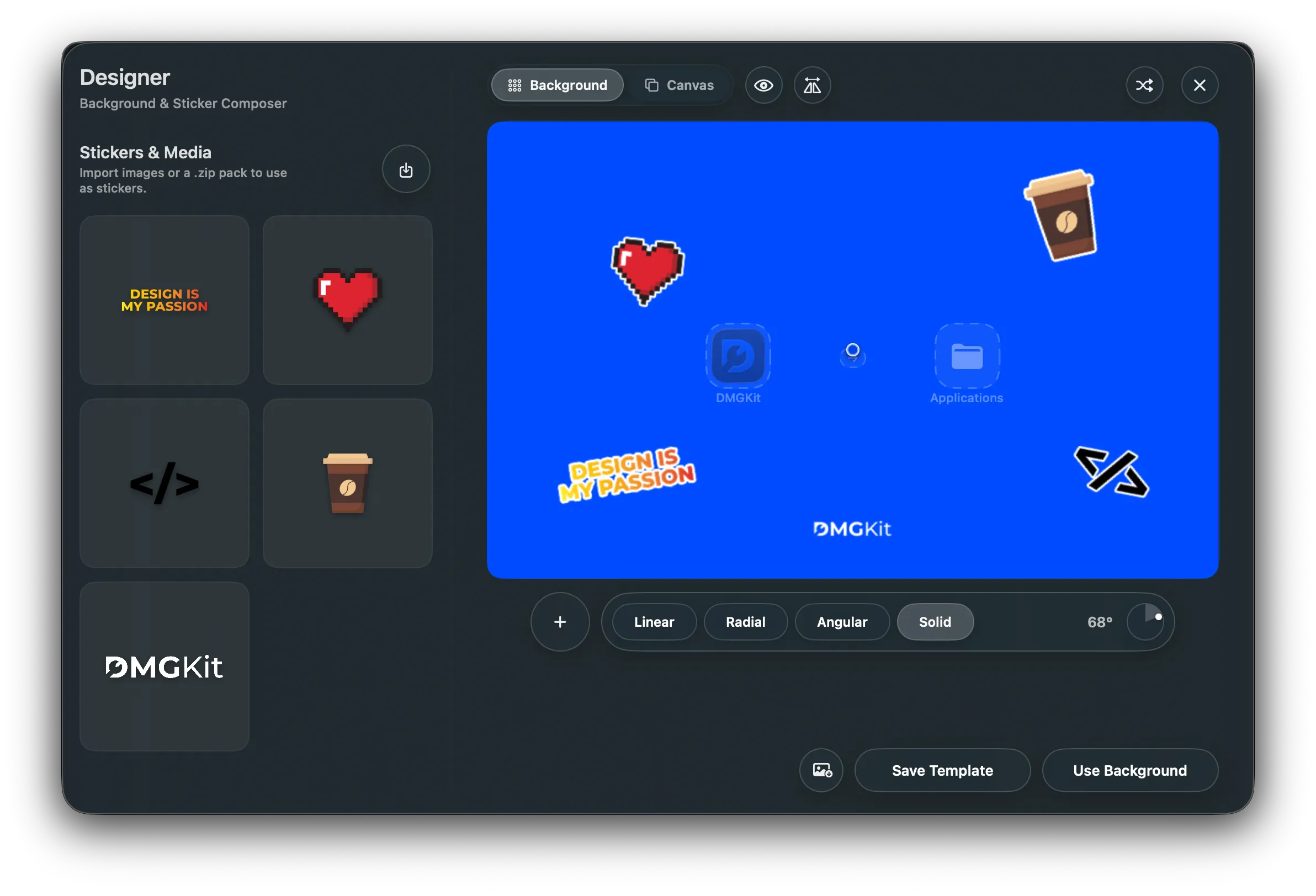Click the plus add color button
This screenshot has width=1316, height=896.
pyautogui.click(x=560, y=622)
